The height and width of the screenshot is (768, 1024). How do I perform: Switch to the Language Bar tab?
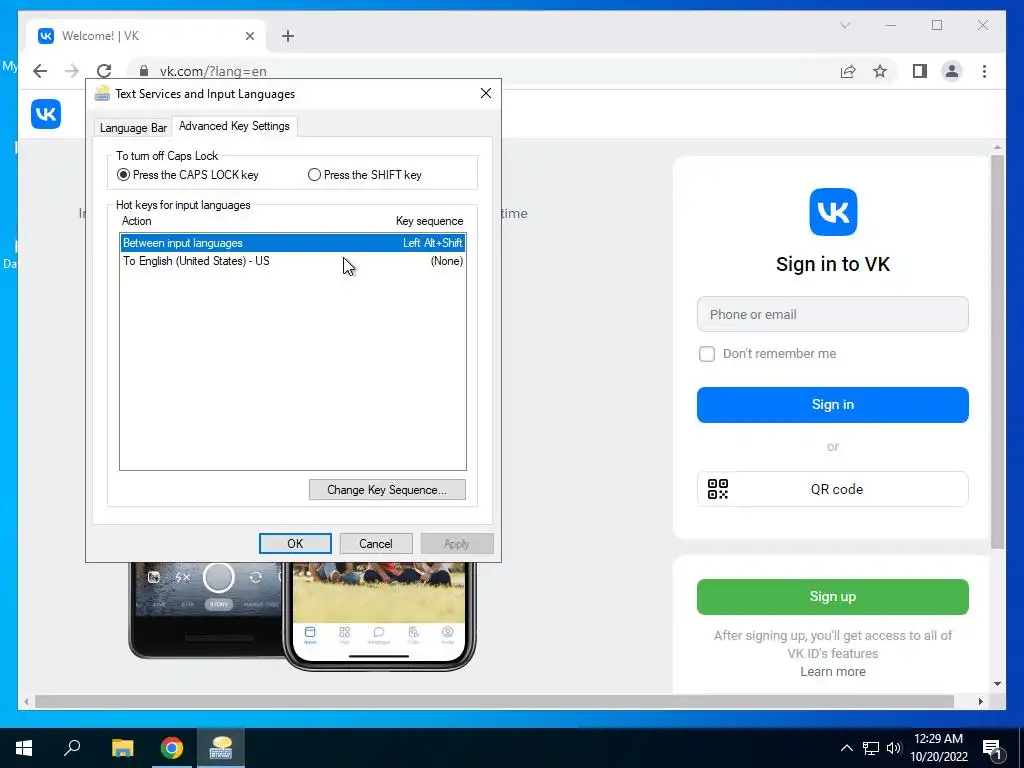click(133, 128)
